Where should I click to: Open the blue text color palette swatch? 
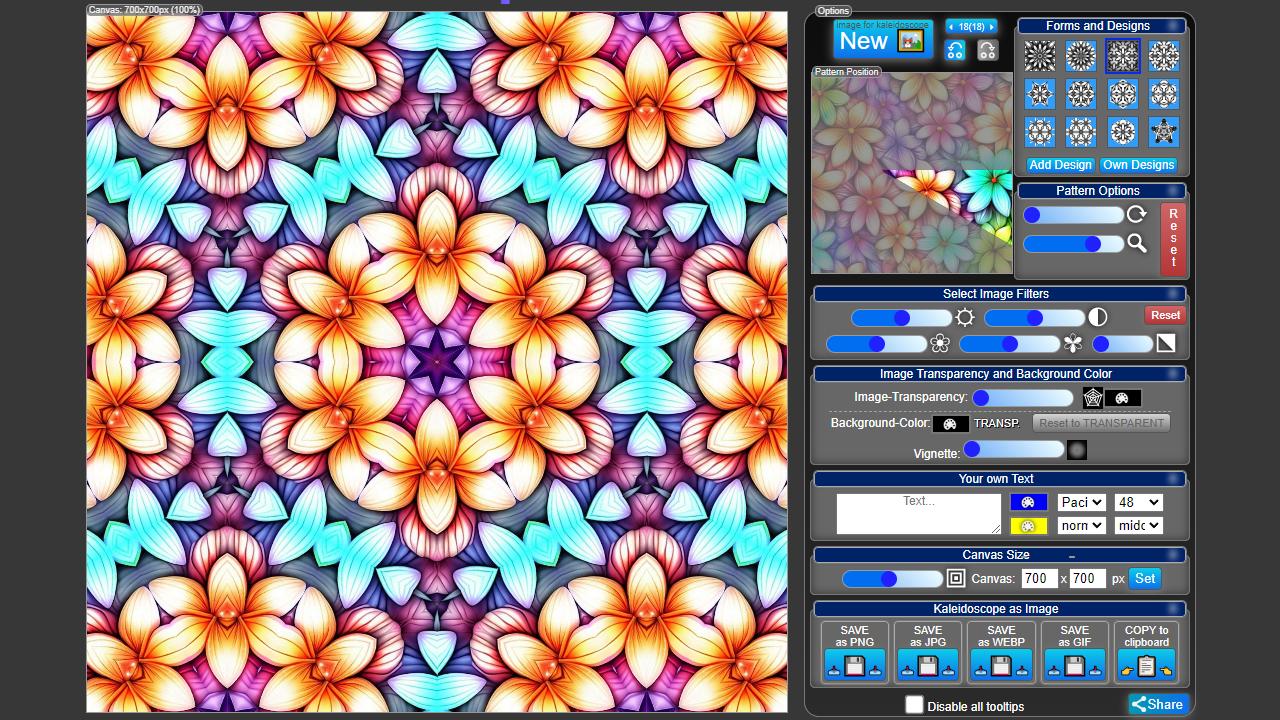pos(1028,502)
